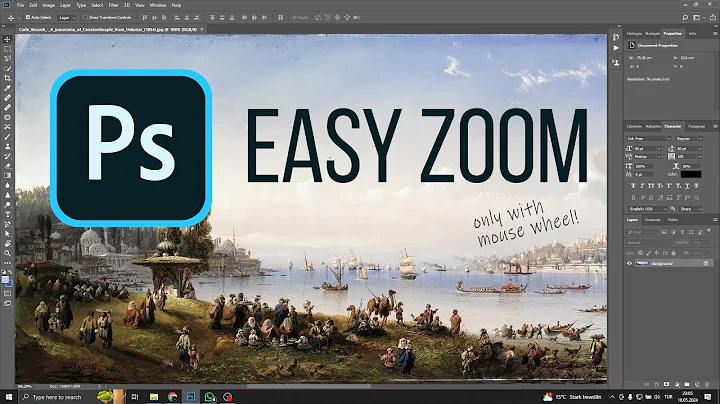Switch to the Paths tab
Image resolution: width=720 pixels, height=404 pixels.
click(x=673, y=220)
